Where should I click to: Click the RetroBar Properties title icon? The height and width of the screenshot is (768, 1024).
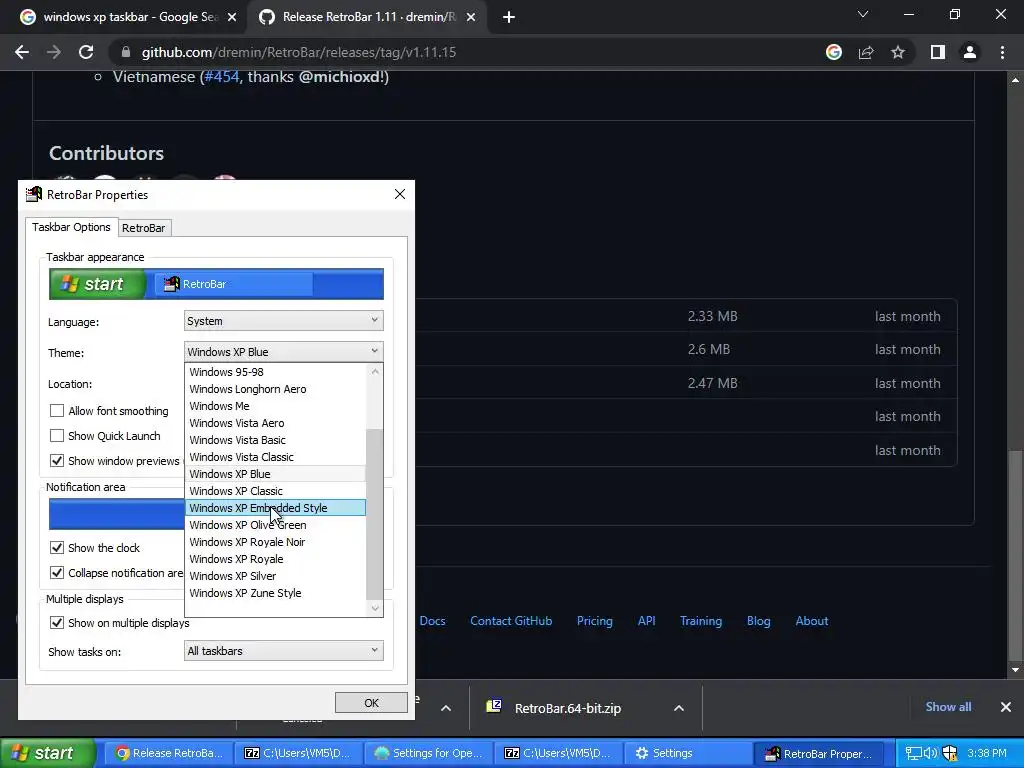coord(33,194)
